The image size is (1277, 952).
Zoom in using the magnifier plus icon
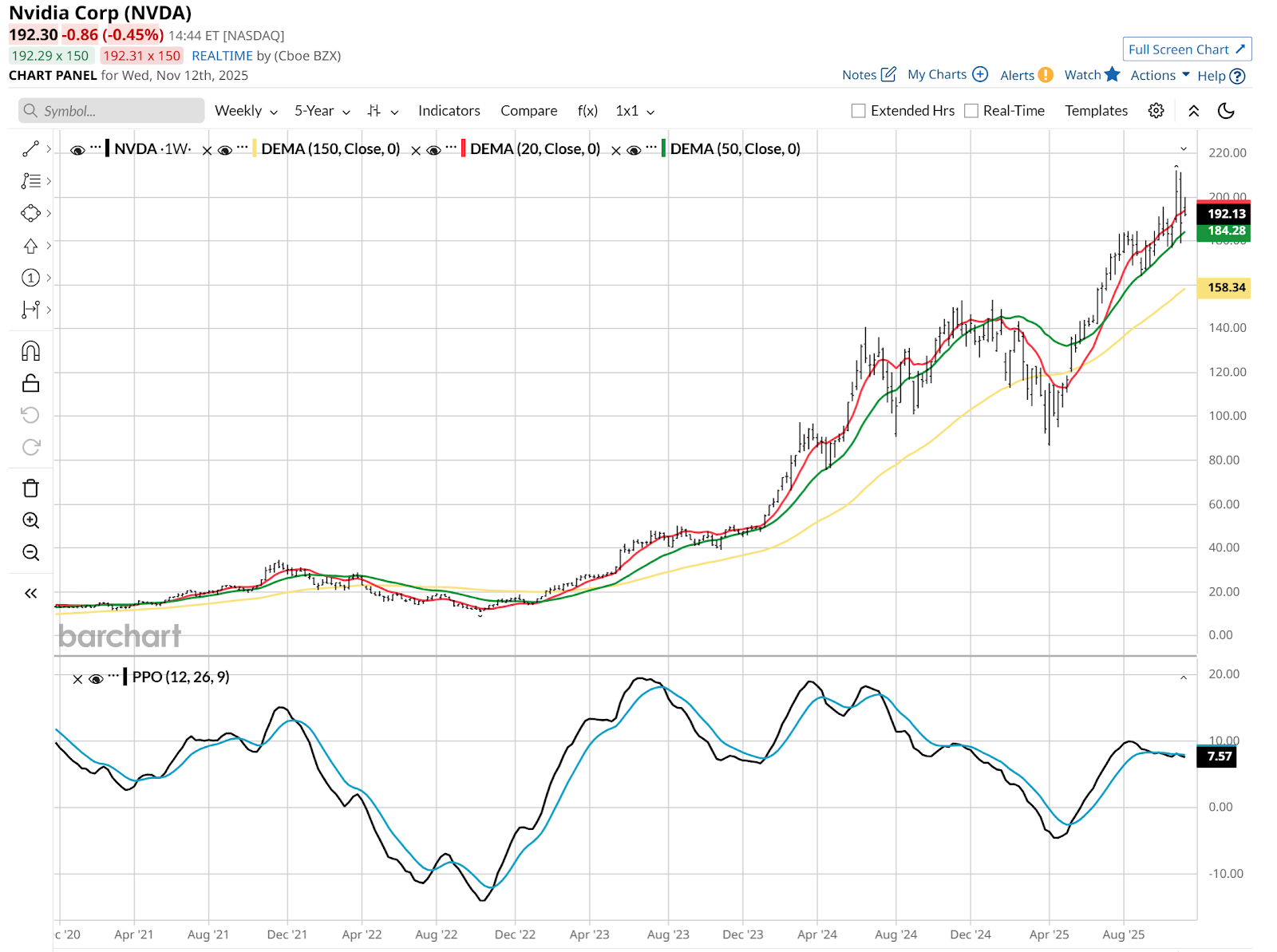[x=30, y=520]
